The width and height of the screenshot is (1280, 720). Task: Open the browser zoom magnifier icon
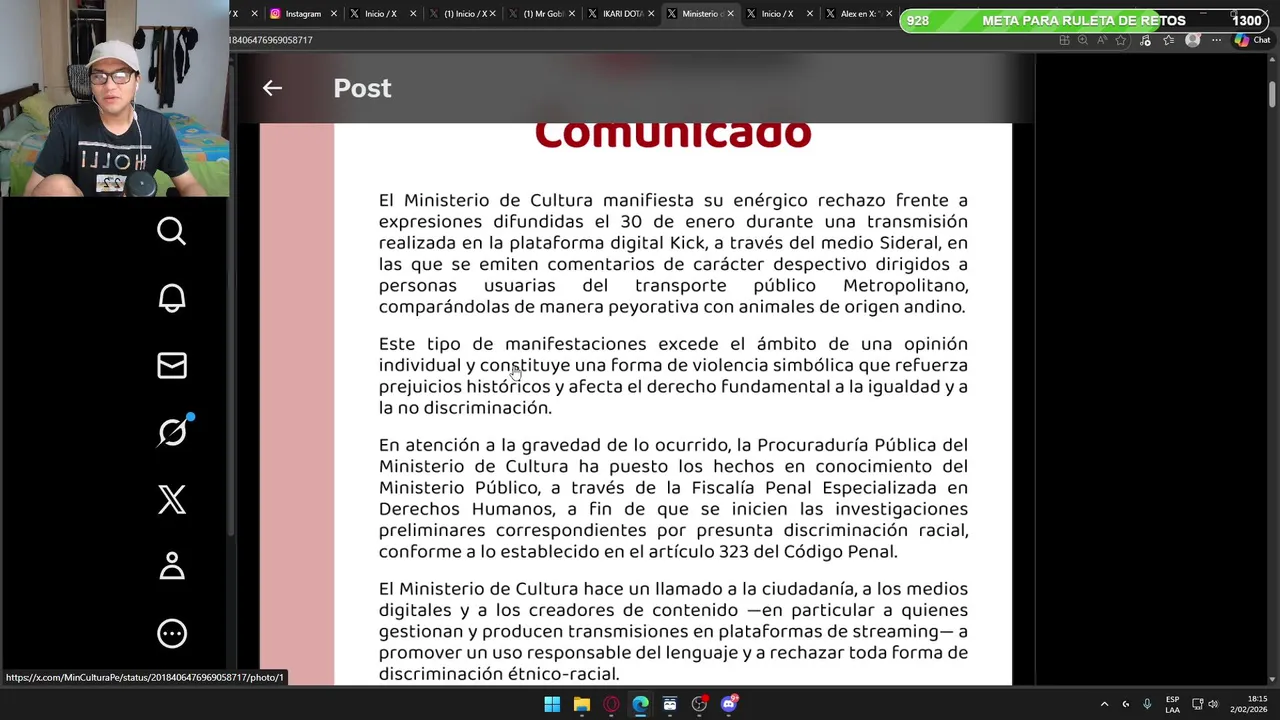click(1082, 40)
